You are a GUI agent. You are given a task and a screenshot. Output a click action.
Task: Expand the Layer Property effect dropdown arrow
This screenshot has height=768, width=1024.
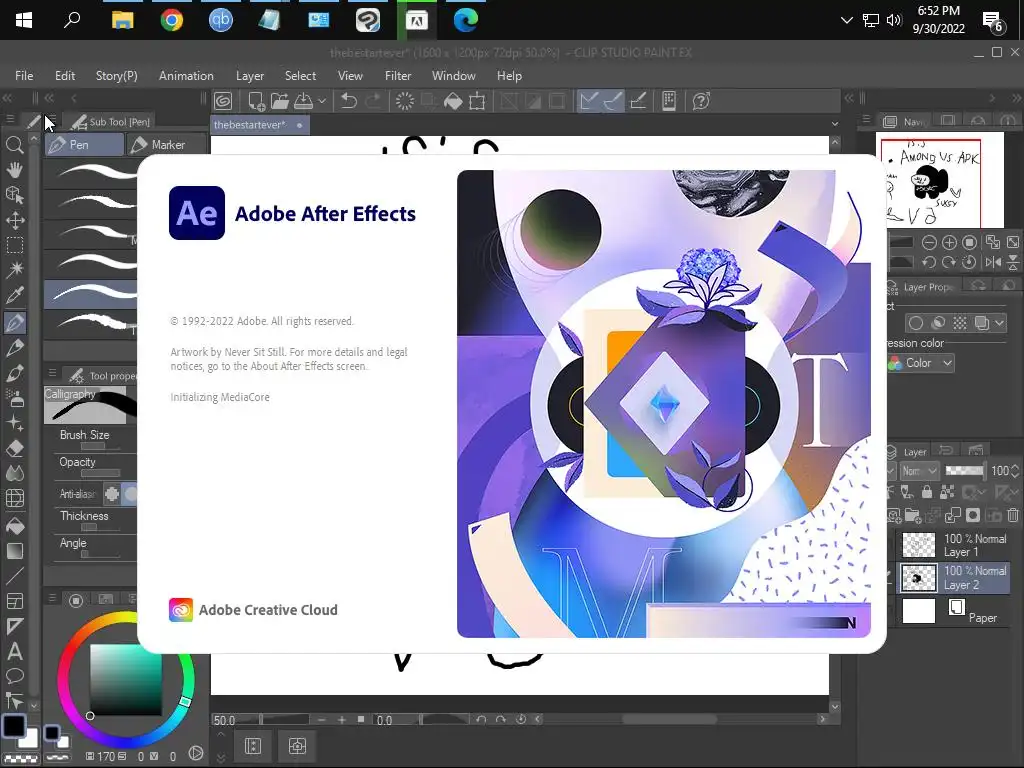point(999,323)
